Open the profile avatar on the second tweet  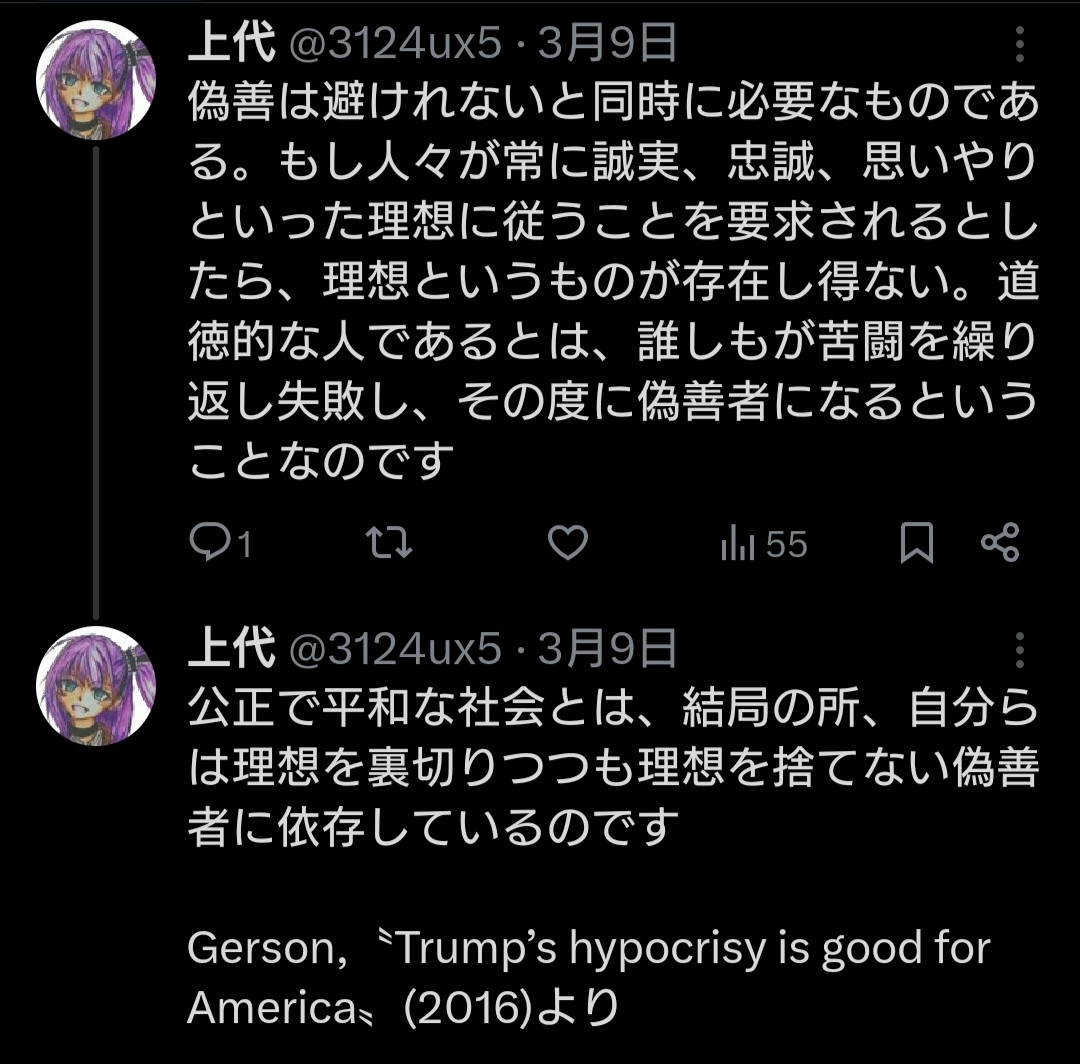click(x=95, y=686)
